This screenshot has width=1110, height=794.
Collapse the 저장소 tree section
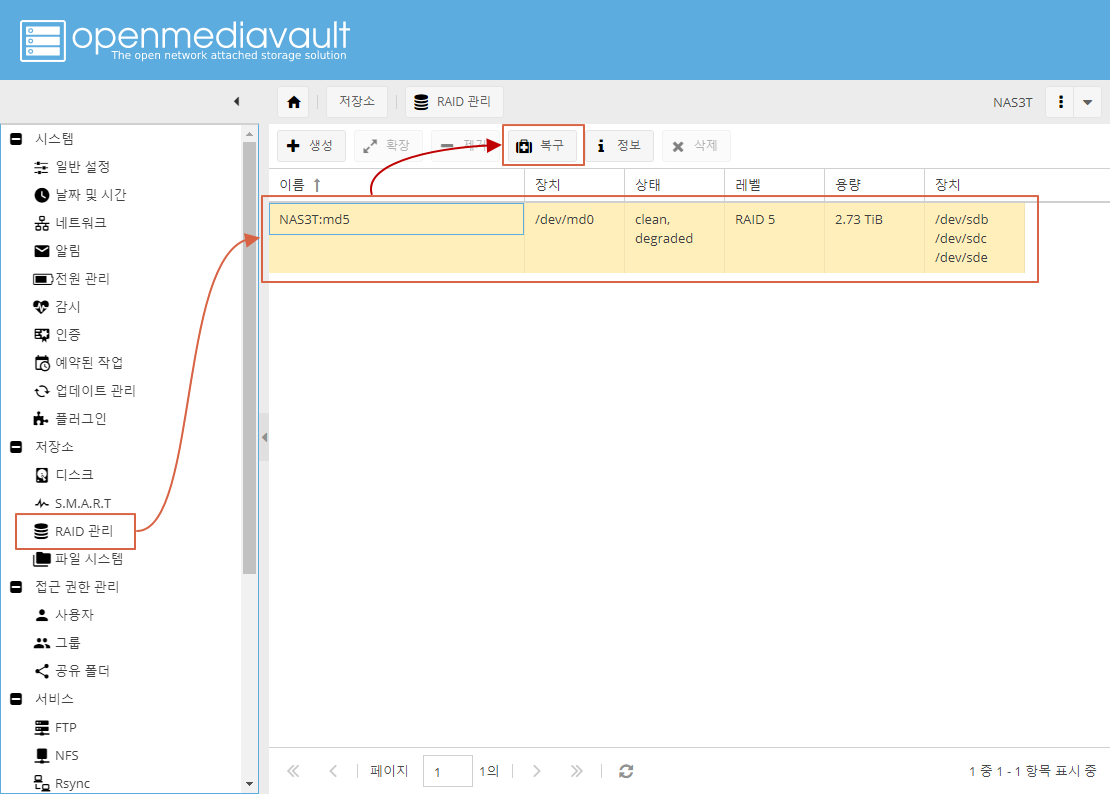[x=16, y=447]
